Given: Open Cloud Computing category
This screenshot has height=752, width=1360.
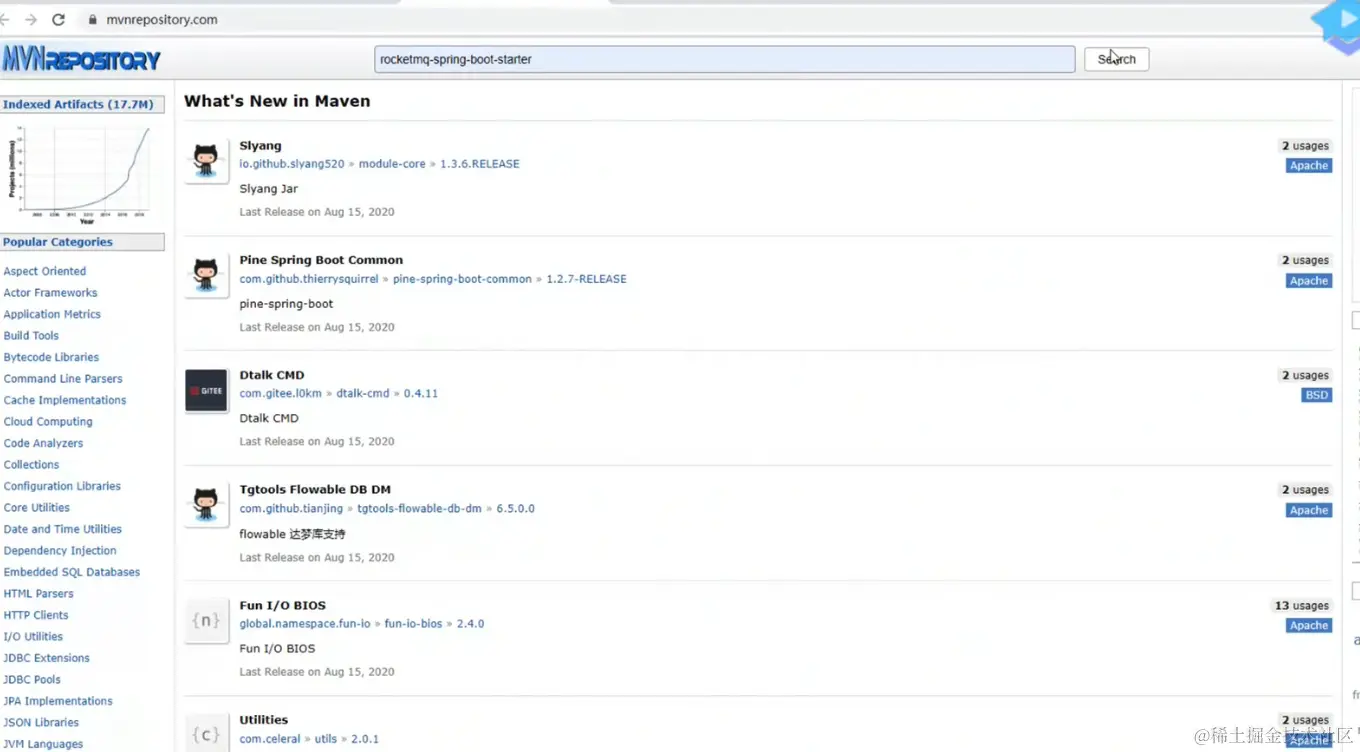Looking at the screenshot, I should (48, 422).
